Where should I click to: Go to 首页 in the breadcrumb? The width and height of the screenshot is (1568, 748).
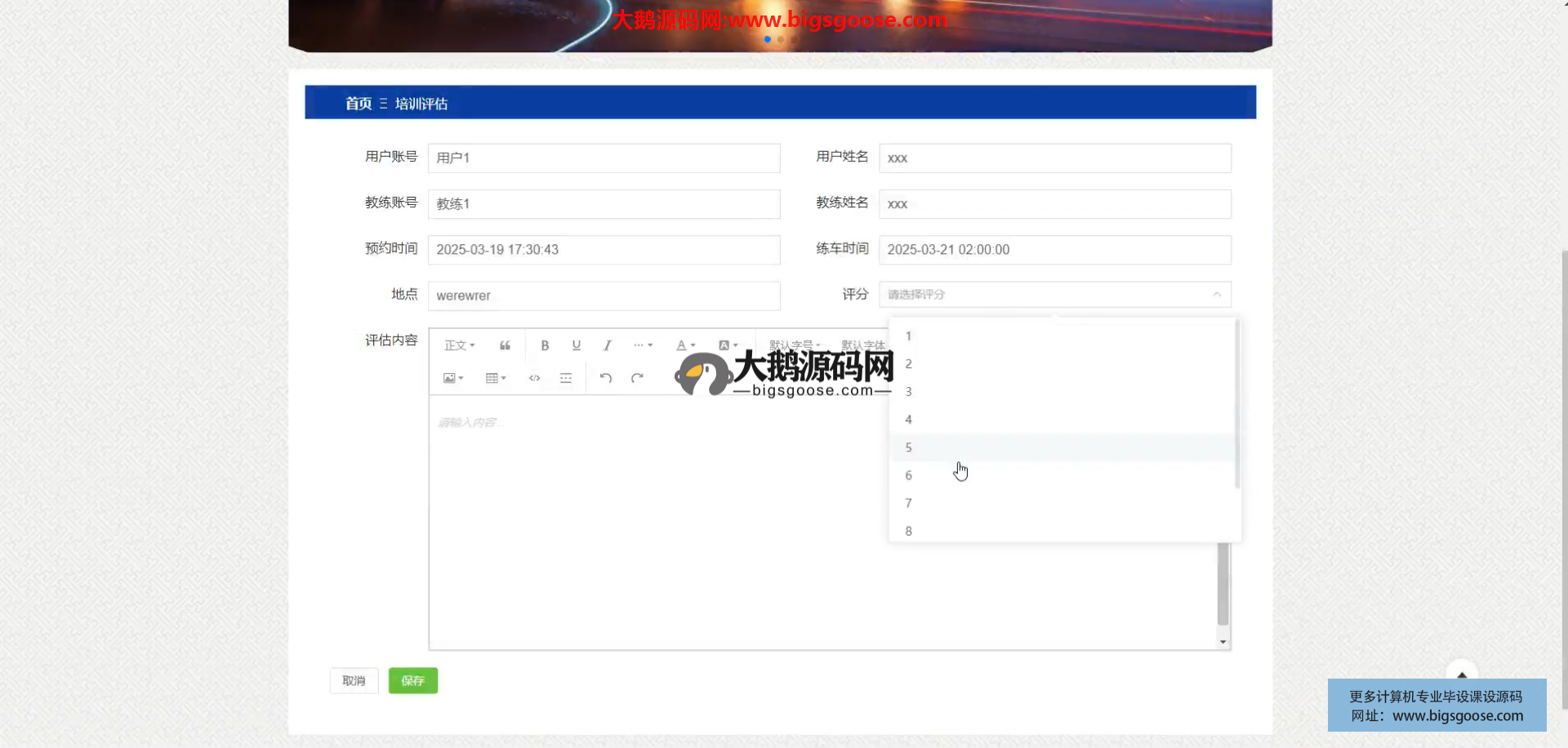358,104
